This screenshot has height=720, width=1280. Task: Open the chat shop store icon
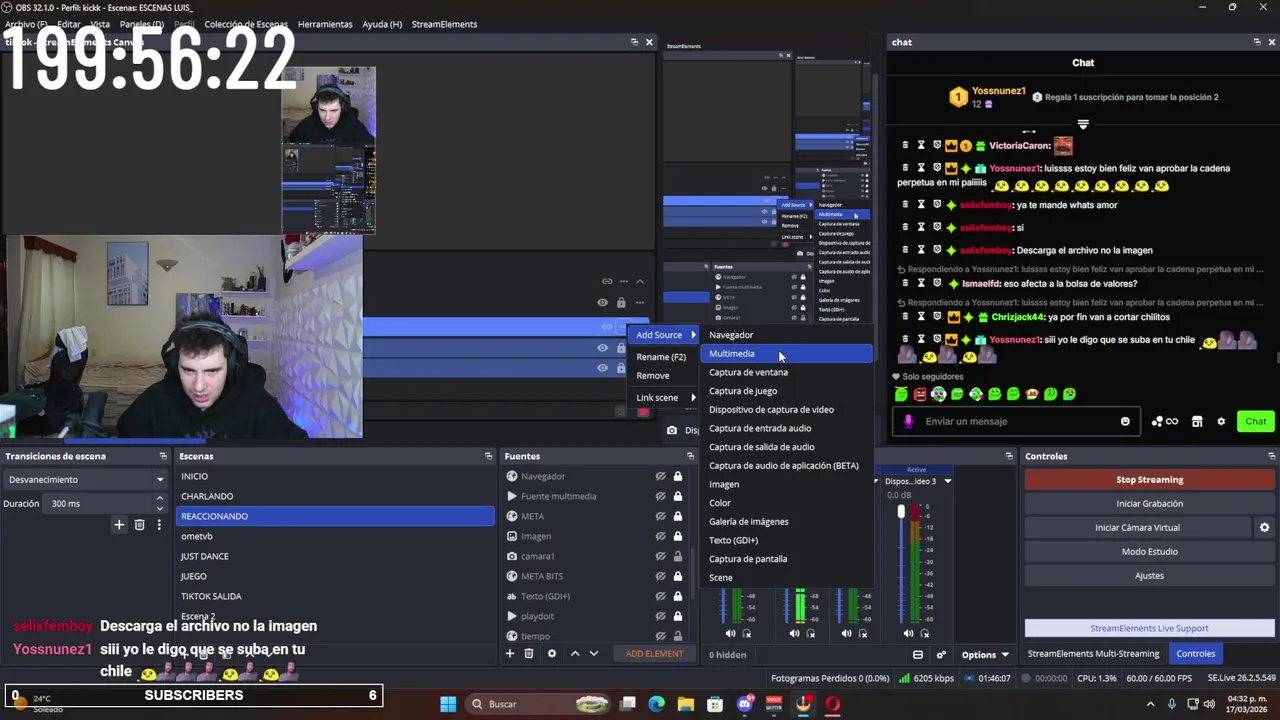pyautogui.click(x=1197, y=421)
